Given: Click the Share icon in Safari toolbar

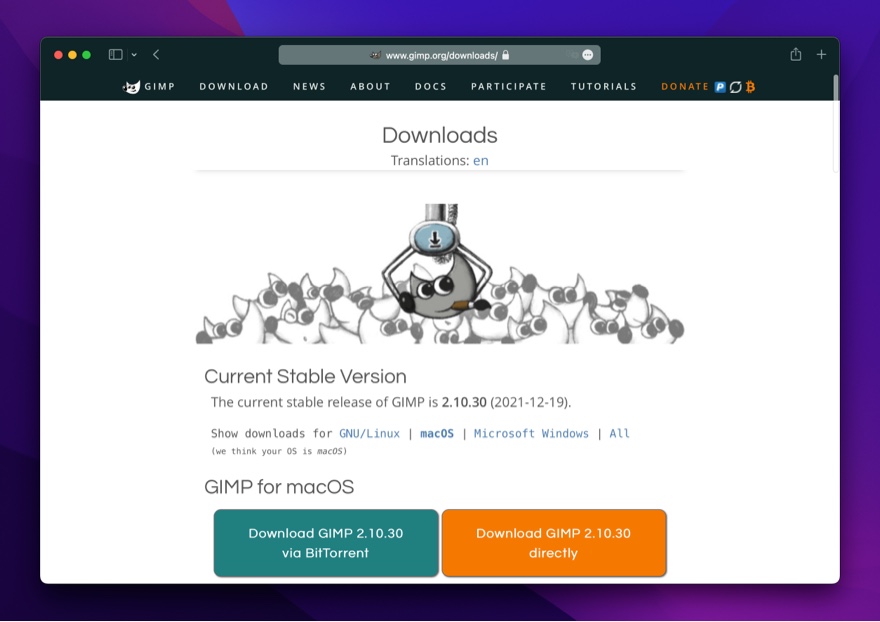Looking at the screenshot, I should point(795,54).
